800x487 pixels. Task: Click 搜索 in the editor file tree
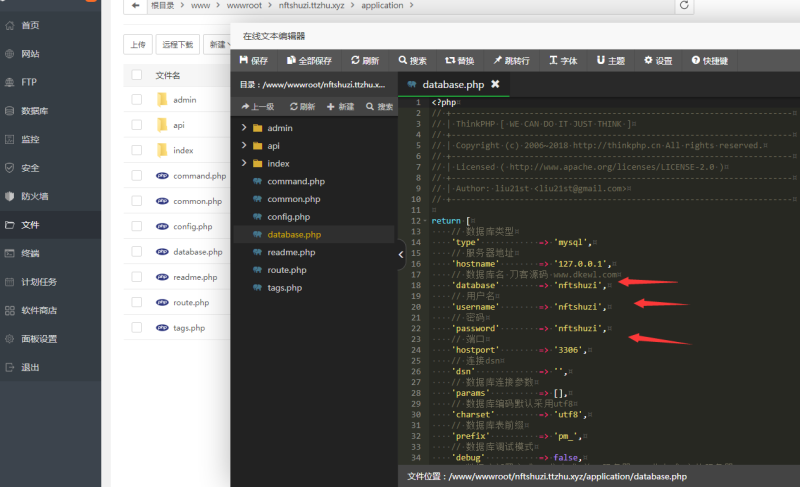[x=380, y=107]
